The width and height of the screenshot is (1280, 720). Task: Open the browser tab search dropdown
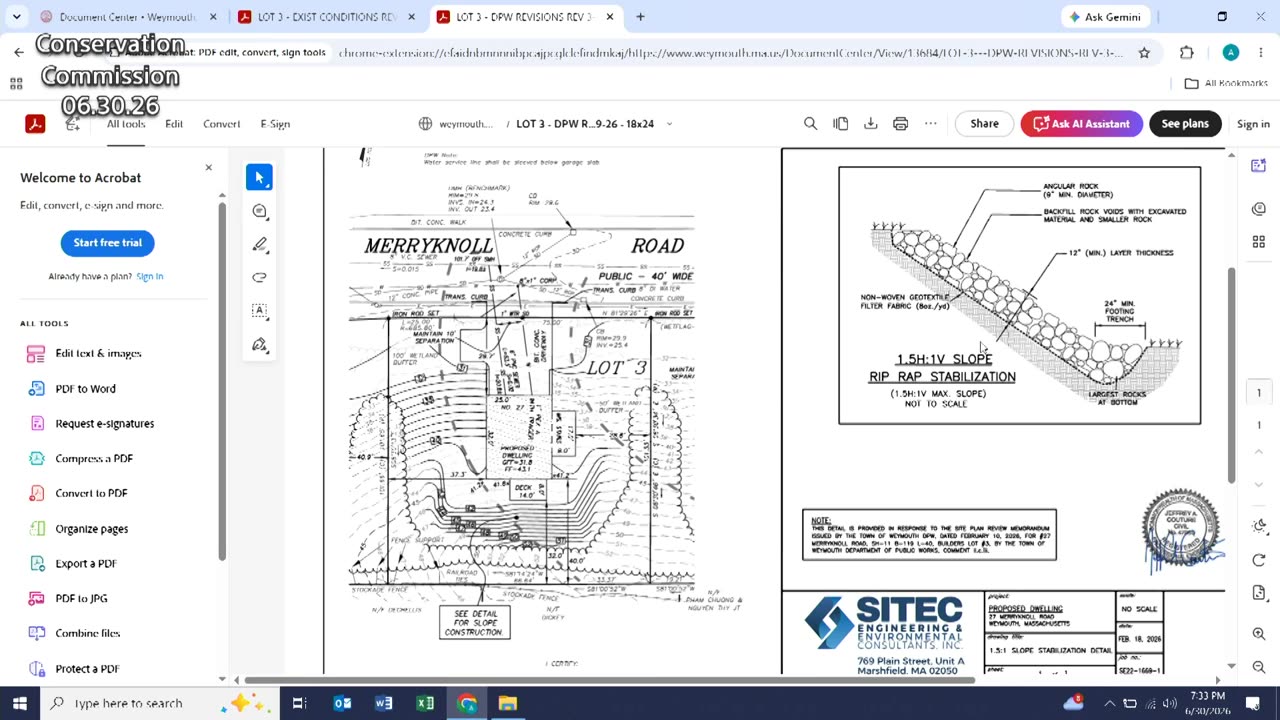click(16, 17)
